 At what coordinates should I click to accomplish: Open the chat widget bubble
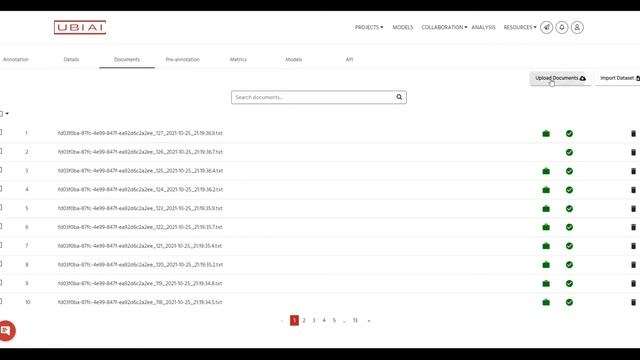coord(7,331)
